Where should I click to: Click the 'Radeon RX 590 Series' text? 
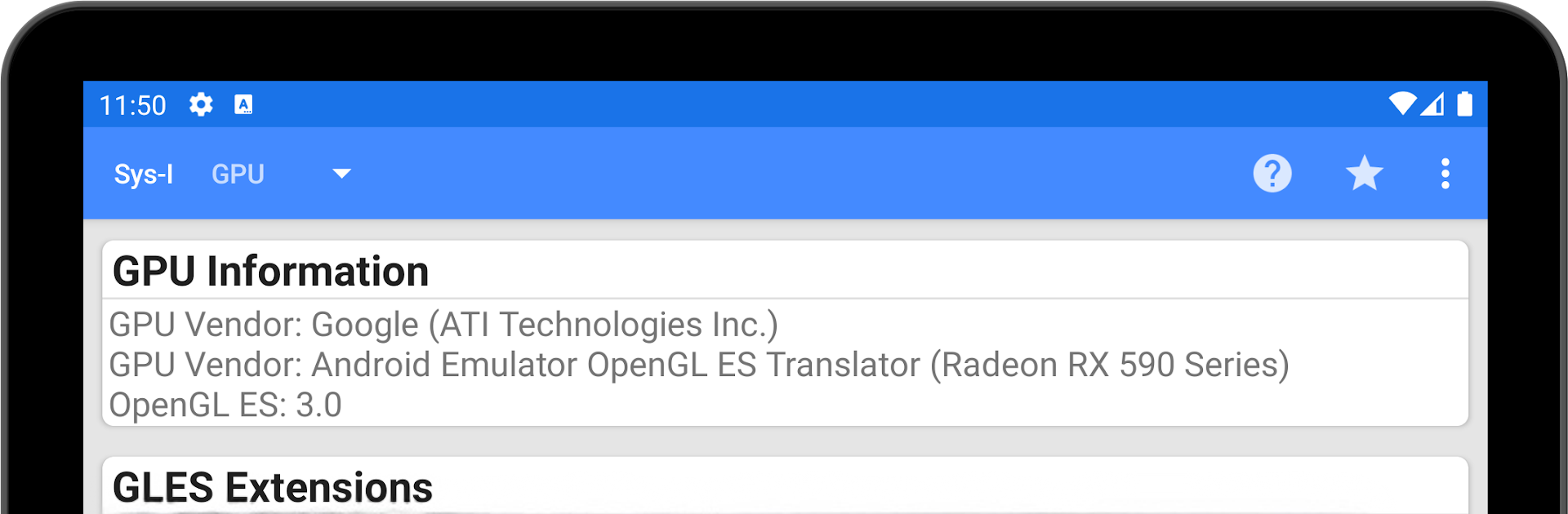[x=1109, y=365]
